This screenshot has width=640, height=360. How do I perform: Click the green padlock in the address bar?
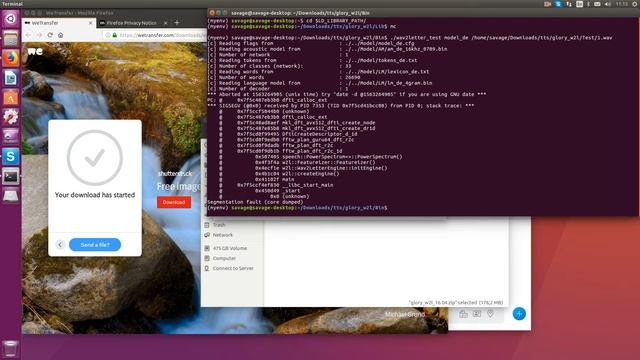click(115, 35)
